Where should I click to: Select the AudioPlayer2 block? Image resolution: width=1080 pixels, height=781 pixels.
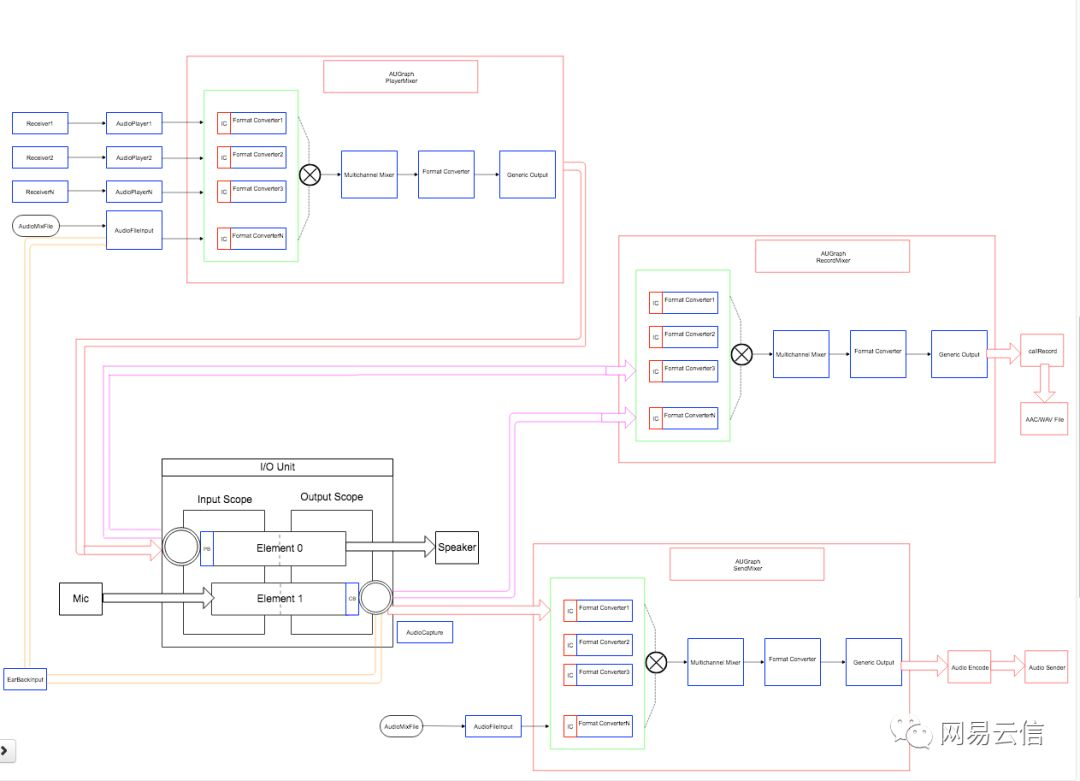[134, 158]
